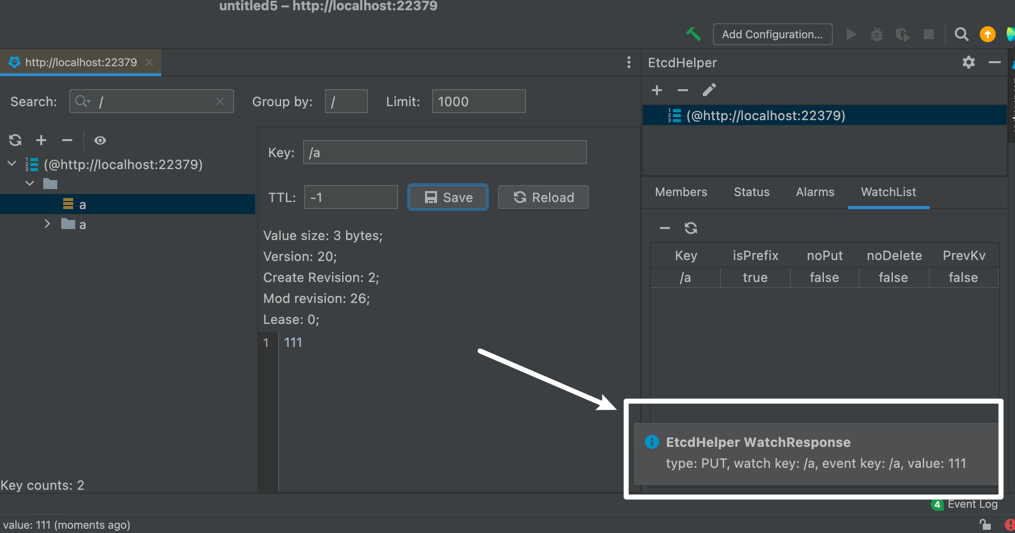Click the green Build hammer icon
Screen dimensions: 1015x533
coord(693,34)
